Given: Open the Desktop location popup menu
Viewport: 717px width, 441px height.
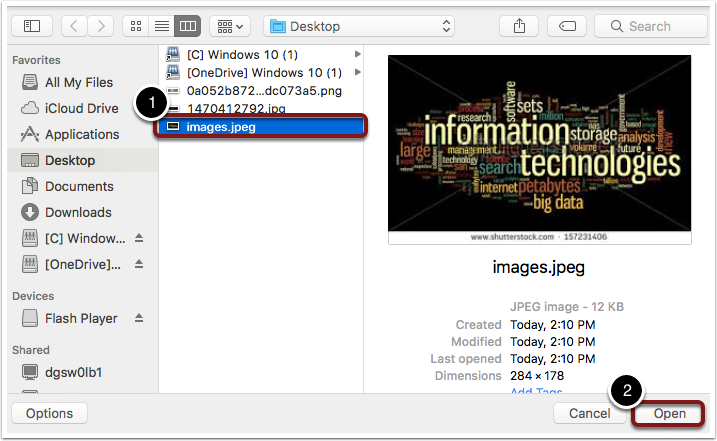Looking at the screenshot, I should click(x=359, y=26).
